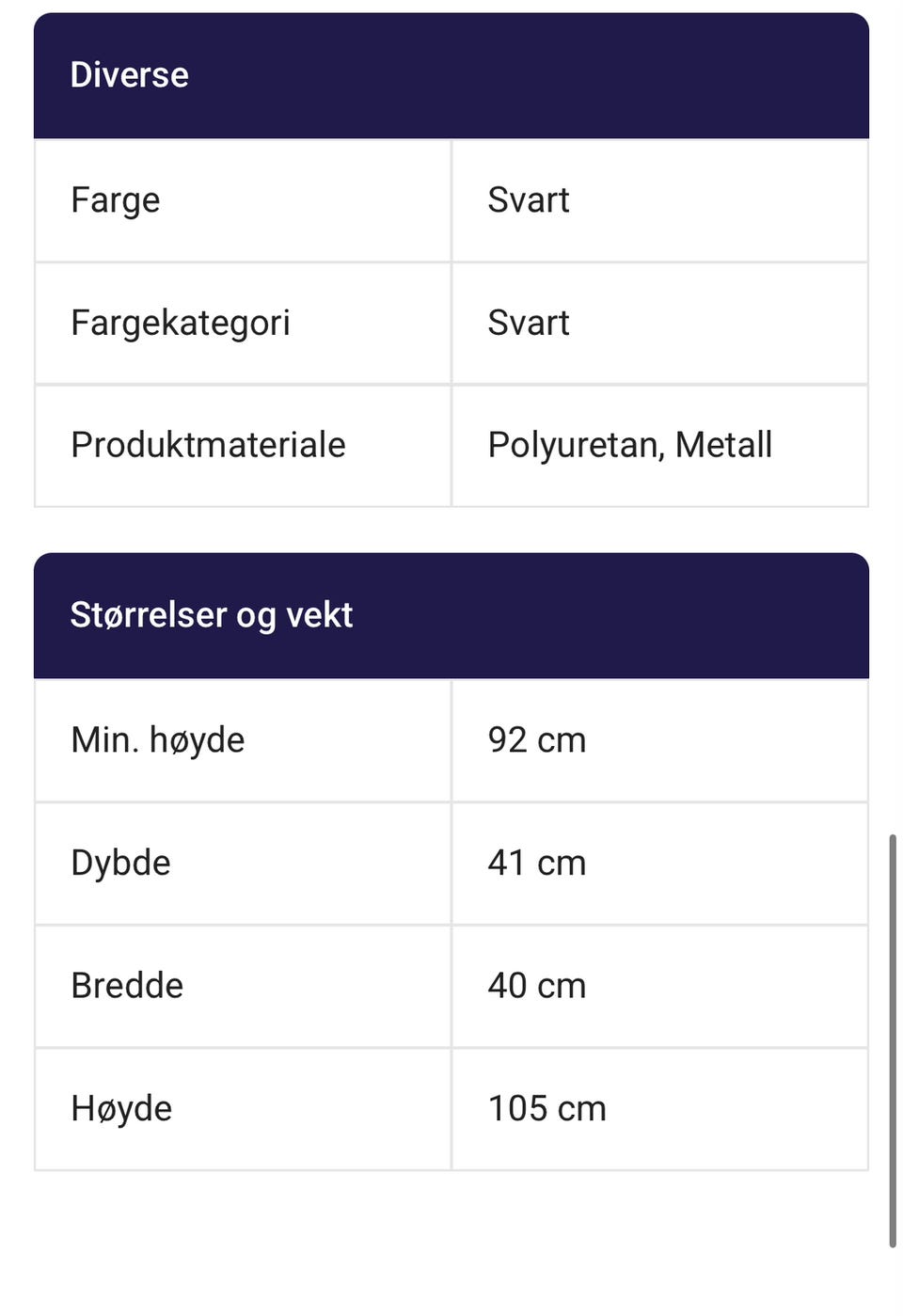Select the 105 cm value
Viewport: 903px width, 1316px height.
click(547, 1108)
